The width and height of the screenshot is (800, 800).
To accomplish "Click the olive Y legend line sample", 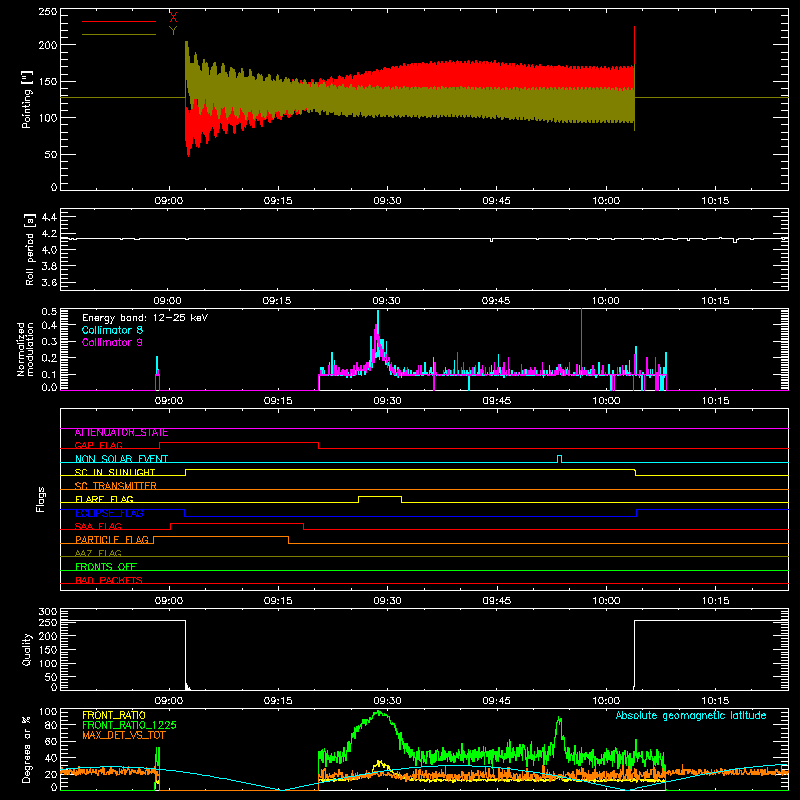I will (118, 35).
